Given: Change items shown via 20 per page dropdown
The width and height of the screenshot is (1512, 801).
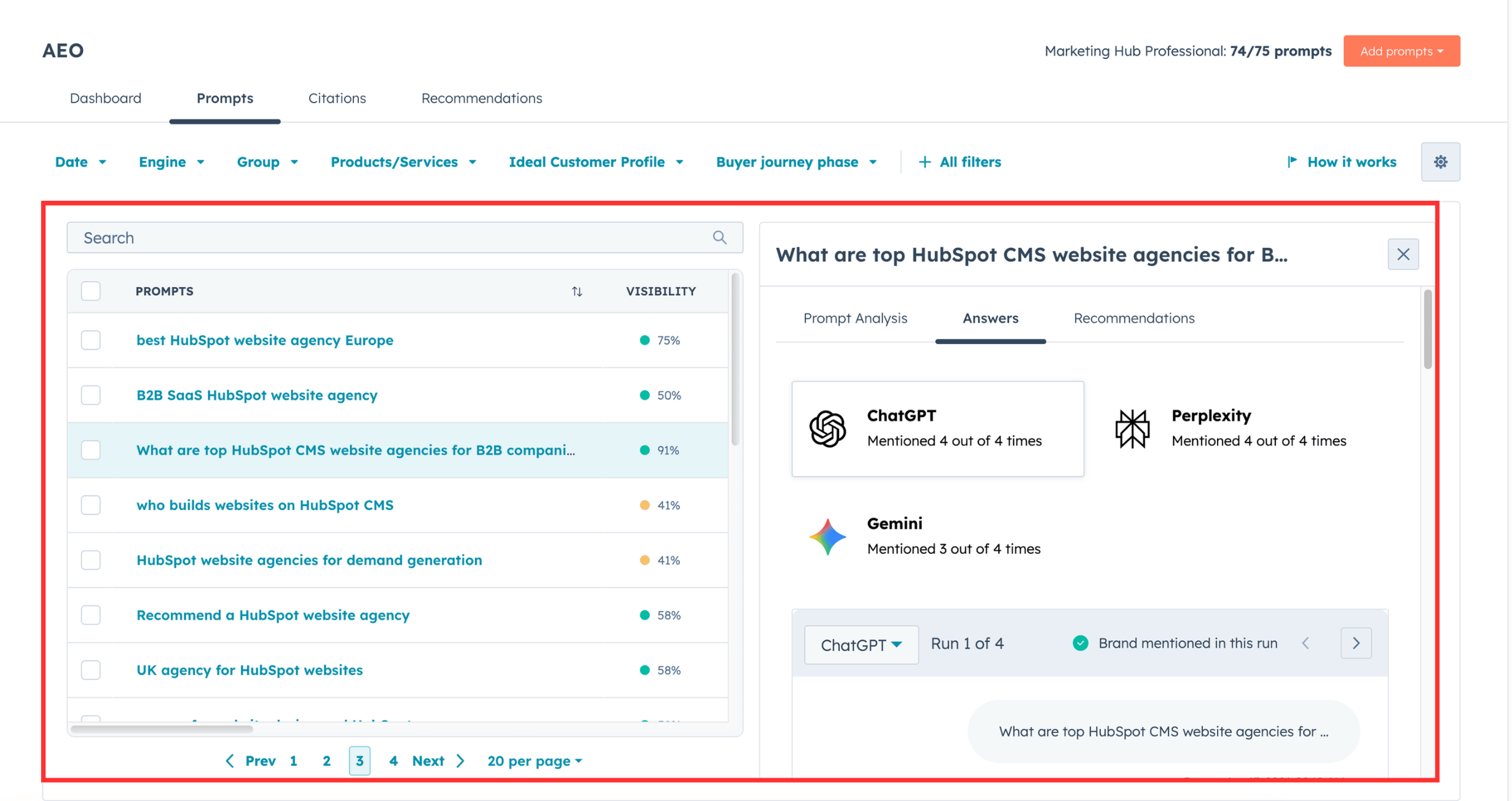Looking at the screenshot, I should [x=534, y=760].
